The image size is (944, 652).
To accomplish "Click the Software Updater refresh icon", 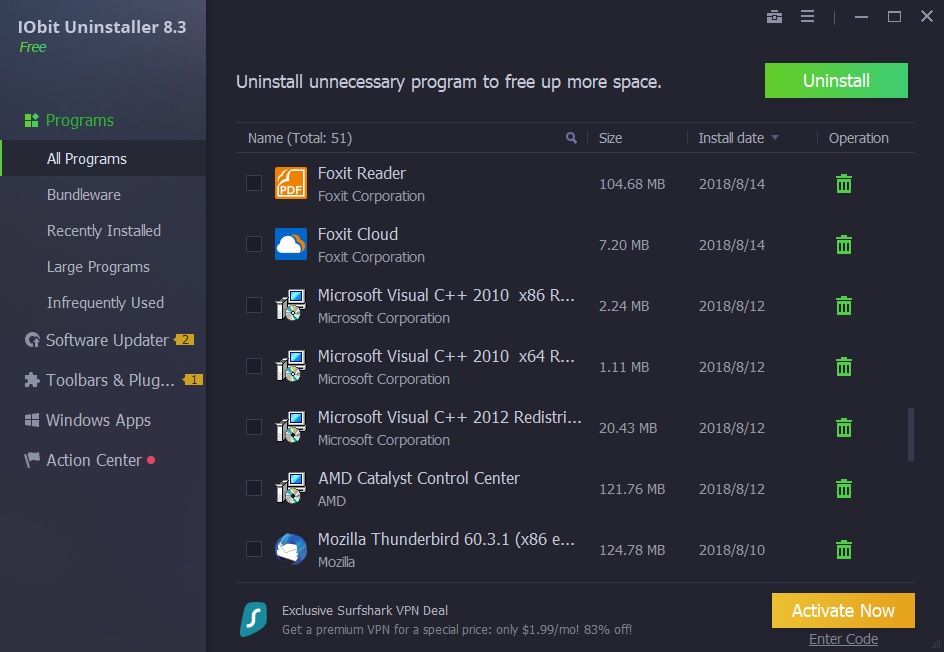I will pyautogui.click(x=32, y=340).
